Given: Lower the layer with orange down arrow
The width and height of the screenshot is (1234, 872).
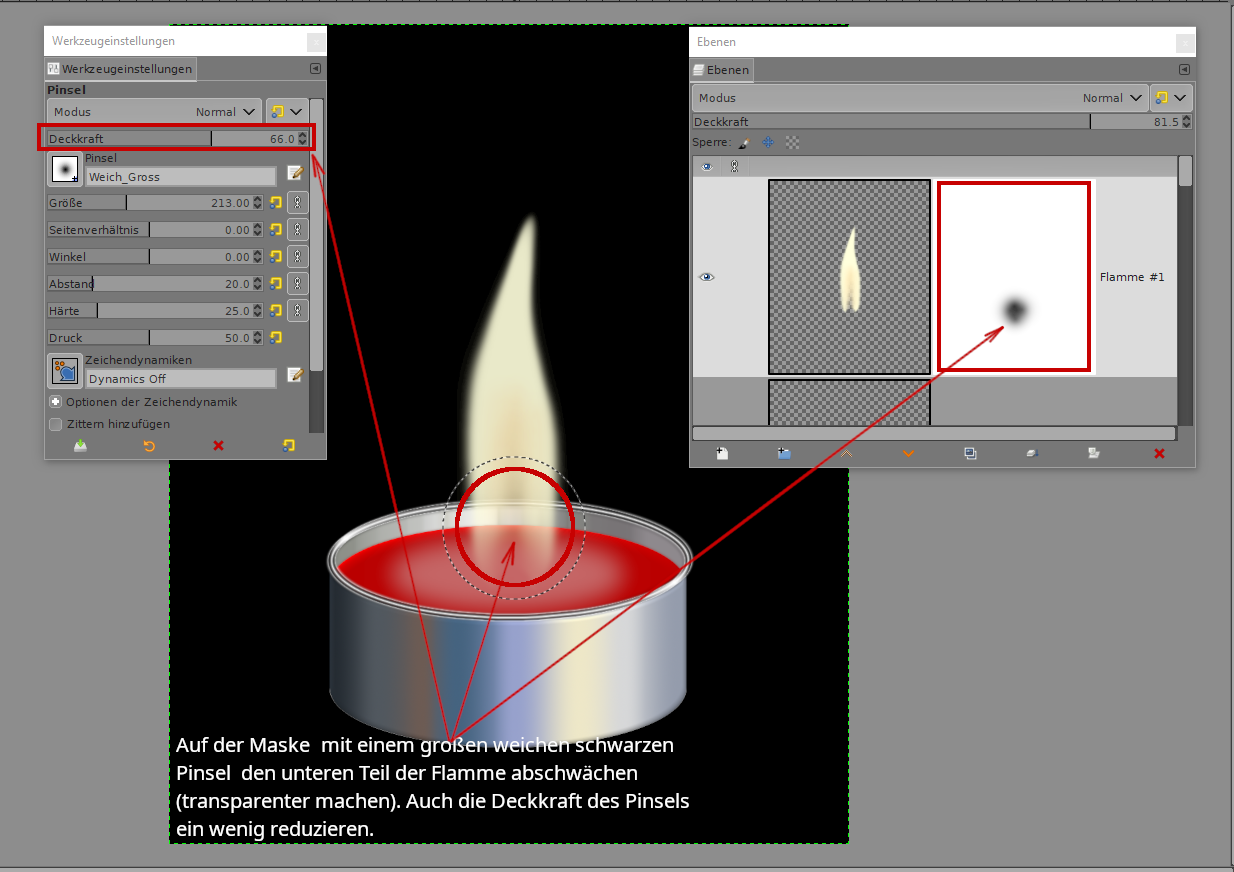Looking at the screenshot, I should coord(908,453).
